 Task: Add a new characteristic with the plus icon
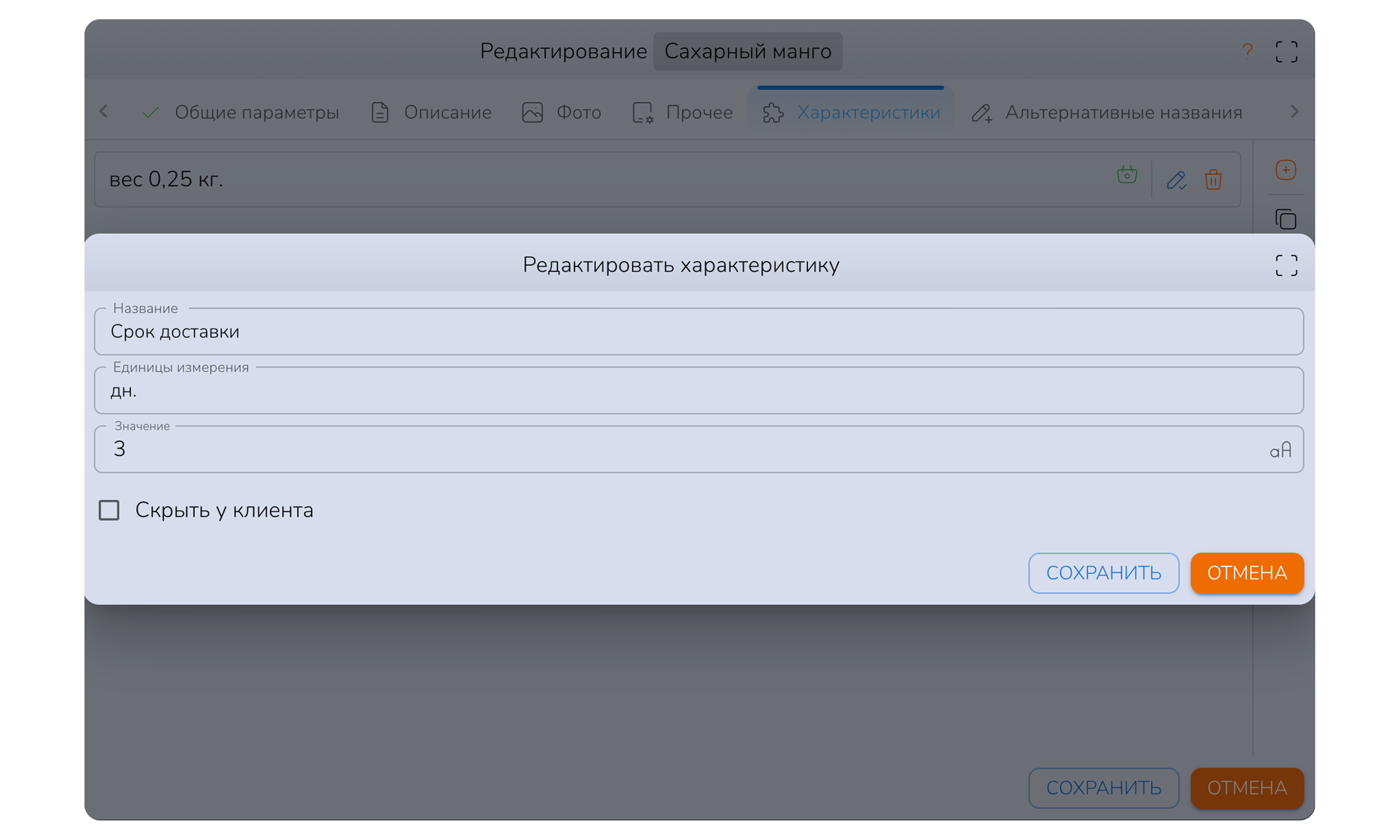[x=1285, y=170]
